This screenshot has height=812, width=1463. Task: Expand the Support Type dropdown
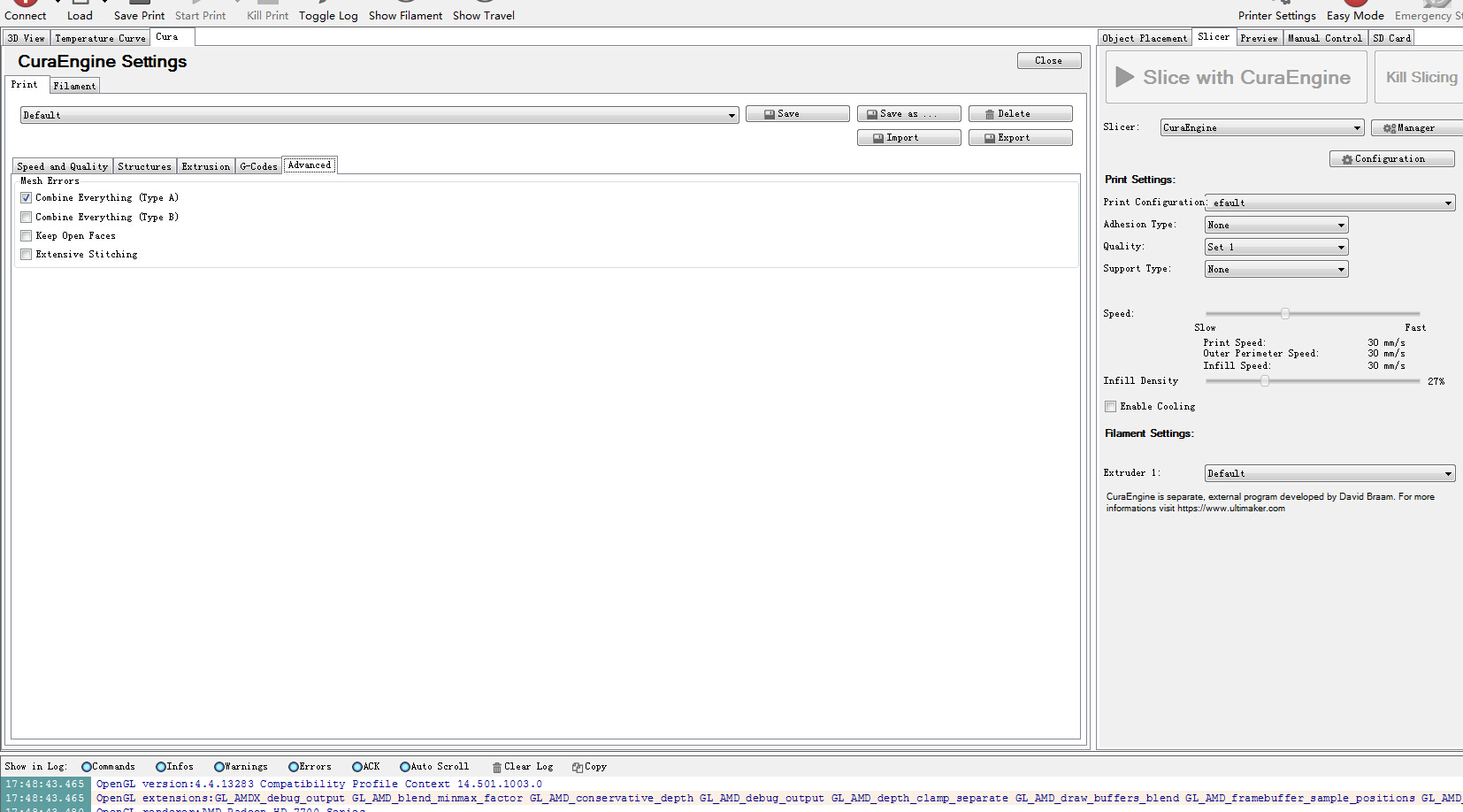point(1276,269)
